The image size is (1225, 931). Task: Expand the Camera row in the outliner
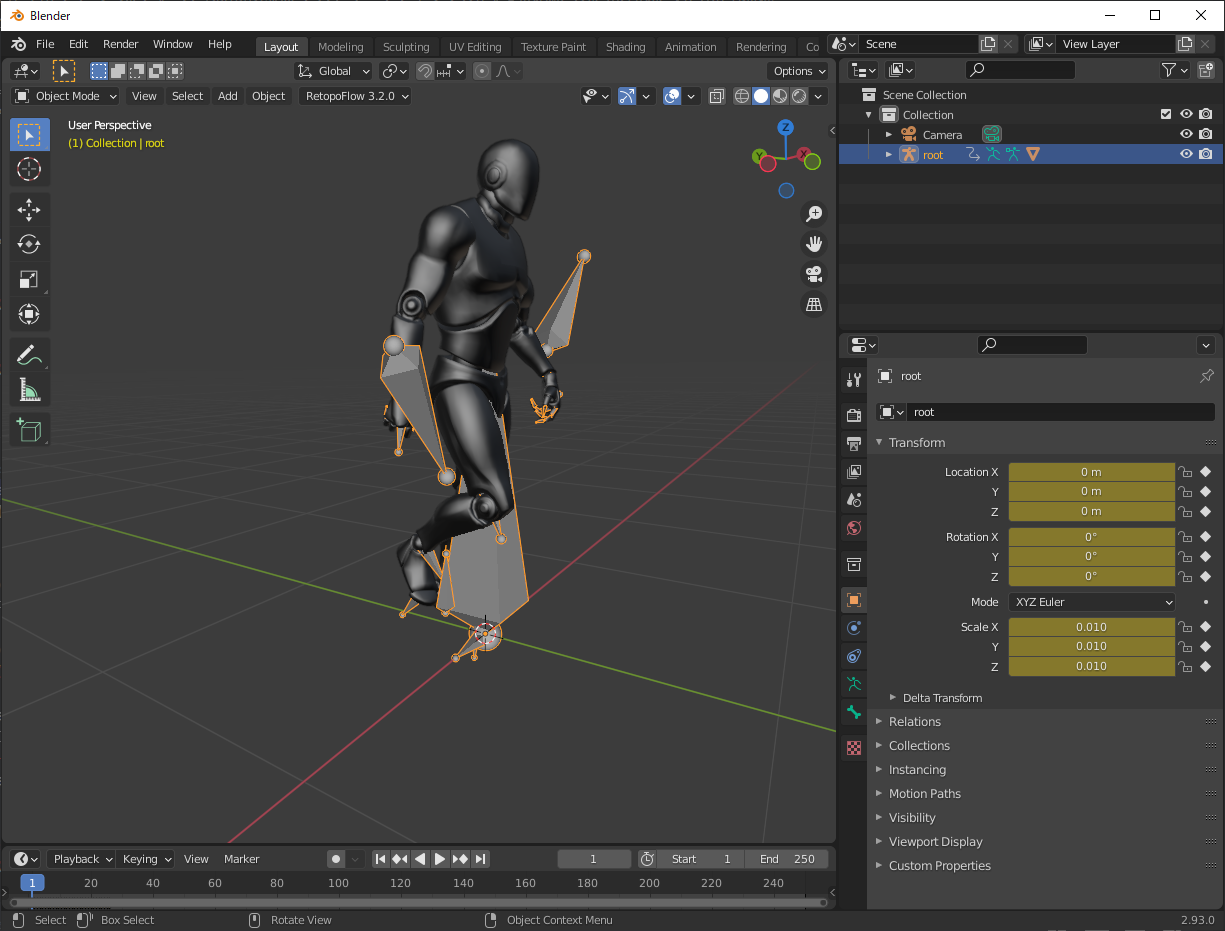(x=888, y=135)
